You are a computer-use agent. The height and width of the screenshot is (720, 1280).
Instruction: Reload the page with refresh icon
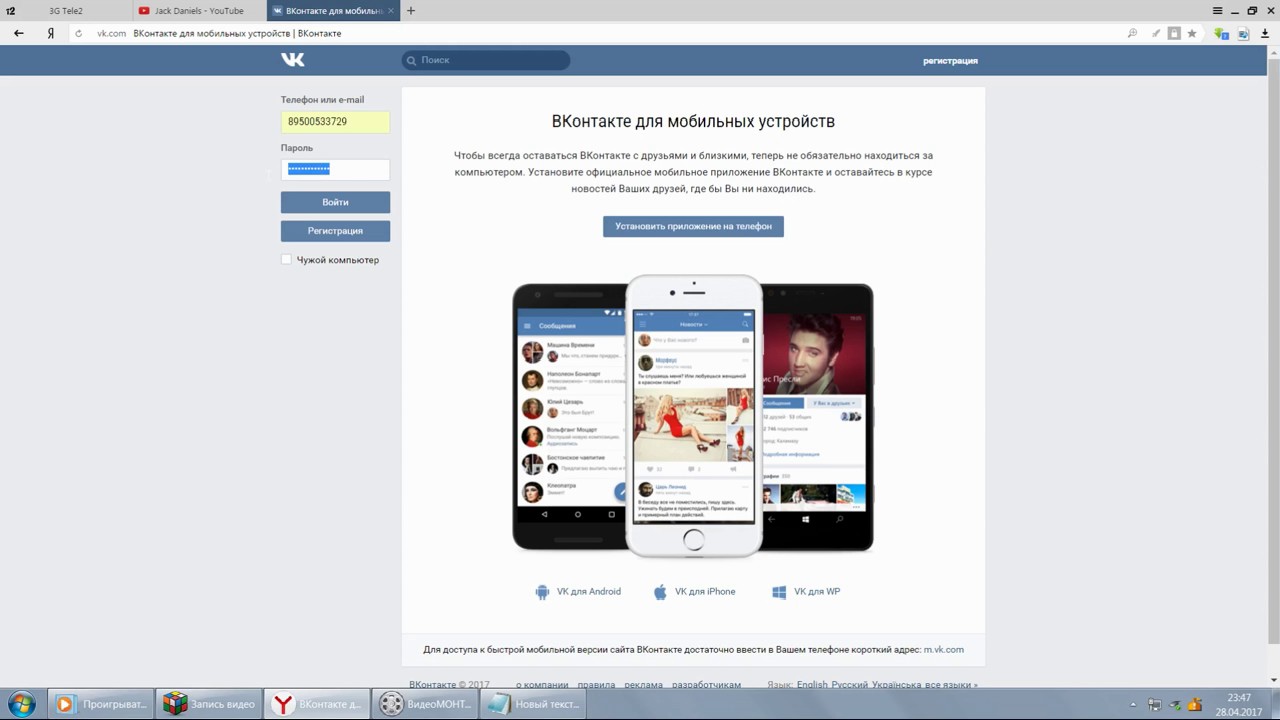tap(79, 33)
